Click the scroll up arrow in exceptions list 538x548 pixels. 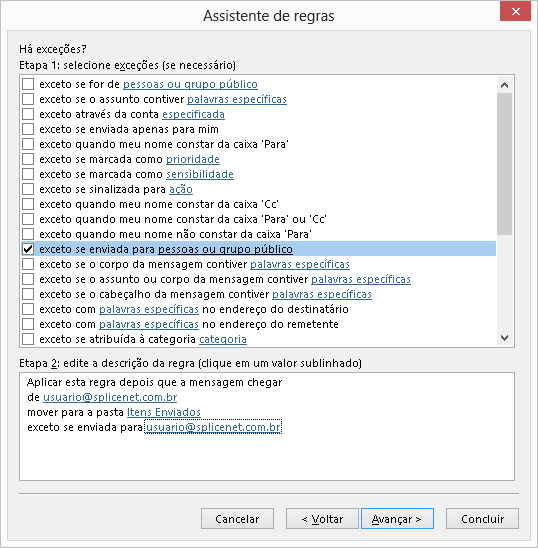[504, 85]
